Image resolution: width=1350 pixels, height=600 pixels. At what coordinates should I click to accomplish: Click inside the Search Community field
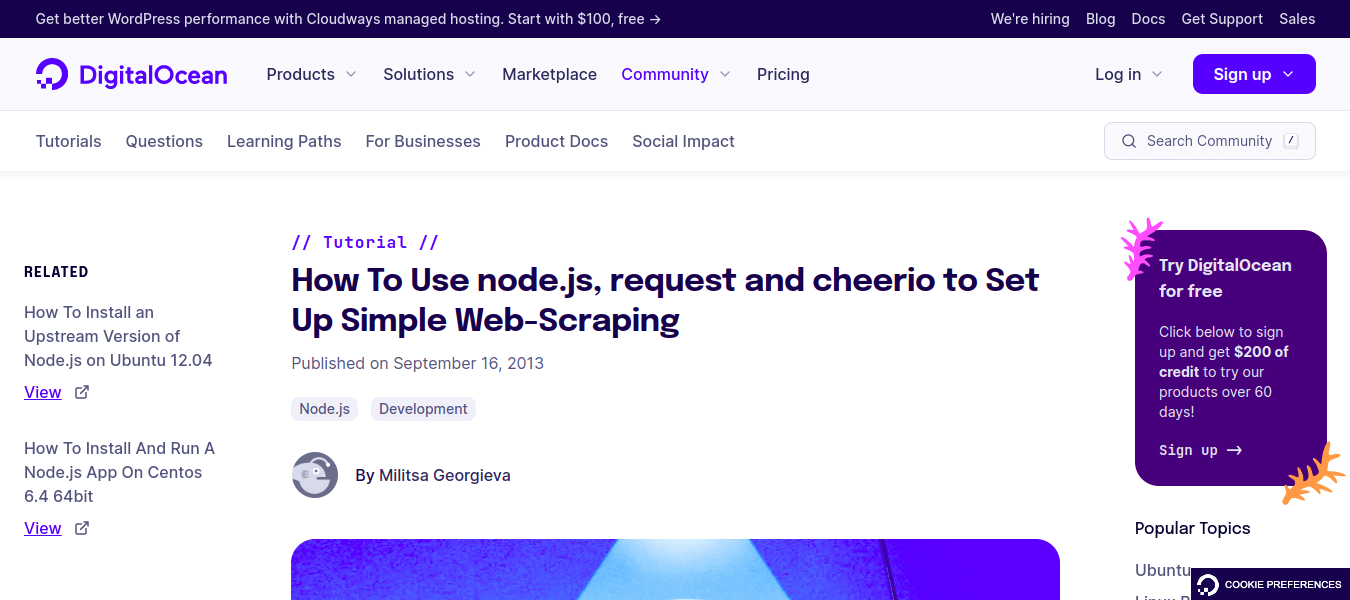click(1210, 141)
